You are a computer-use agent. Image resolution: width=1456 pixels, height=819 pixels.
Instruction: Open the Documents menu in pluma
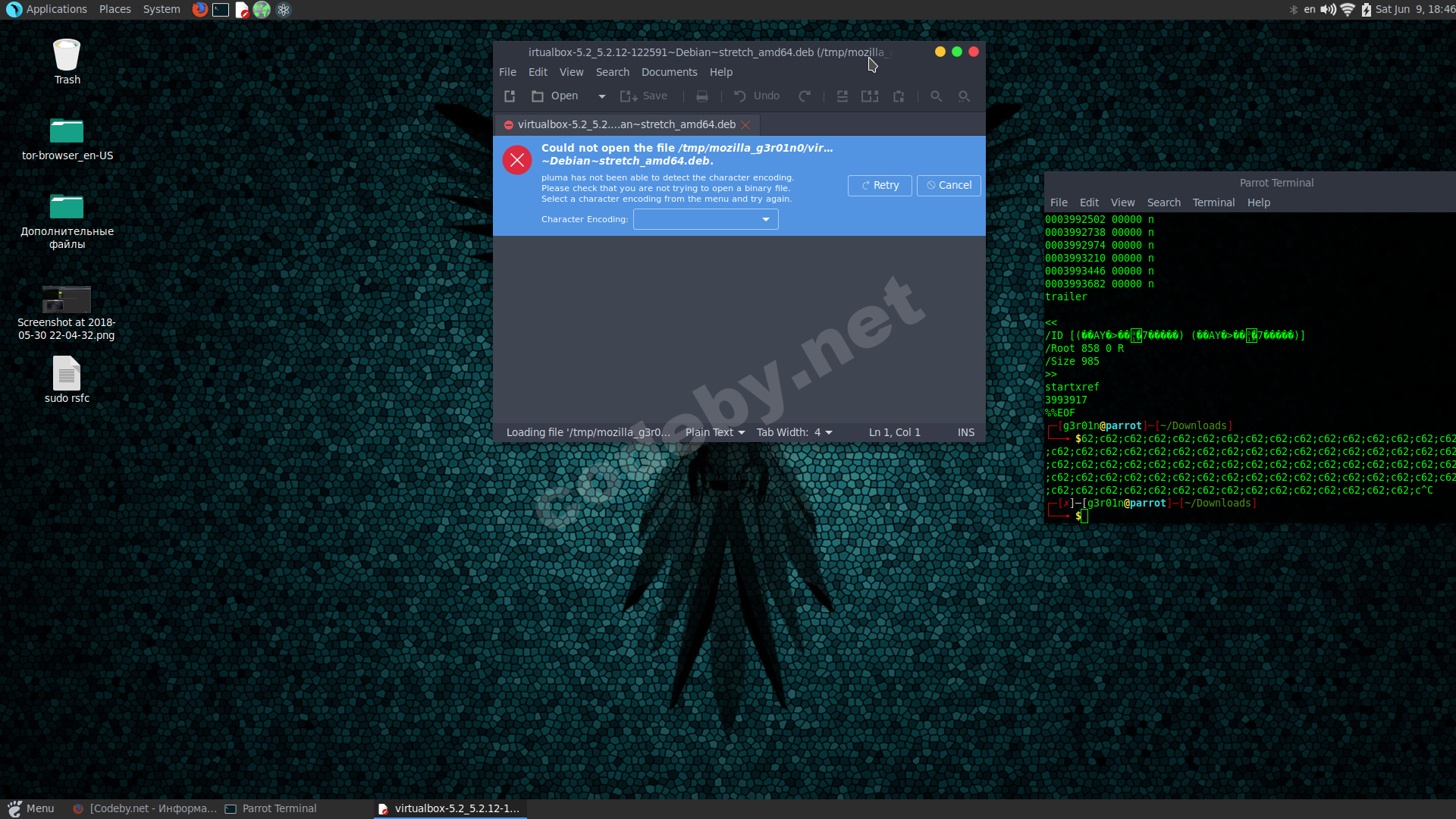pos(669,72)
